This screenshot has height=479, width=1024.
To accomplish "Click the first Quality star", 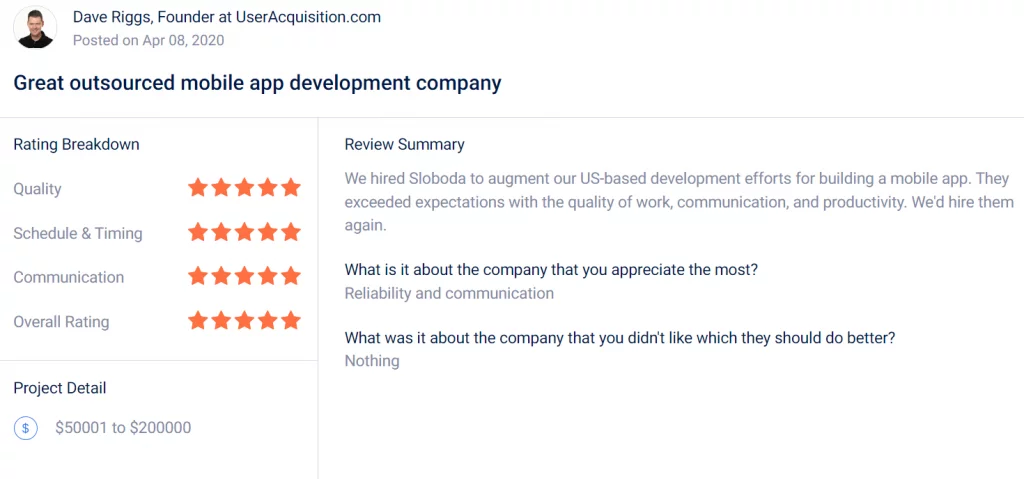I will (x=197, y=188).
